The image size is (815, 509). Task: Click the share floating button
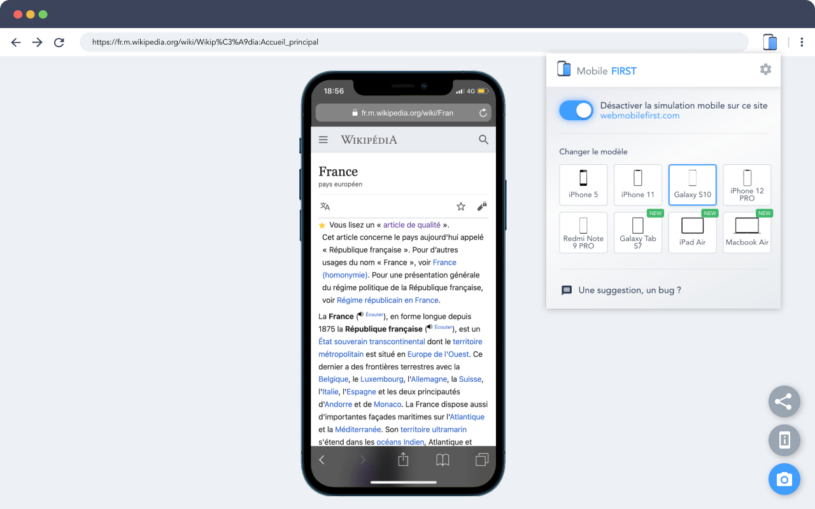(x=784, y=401)
